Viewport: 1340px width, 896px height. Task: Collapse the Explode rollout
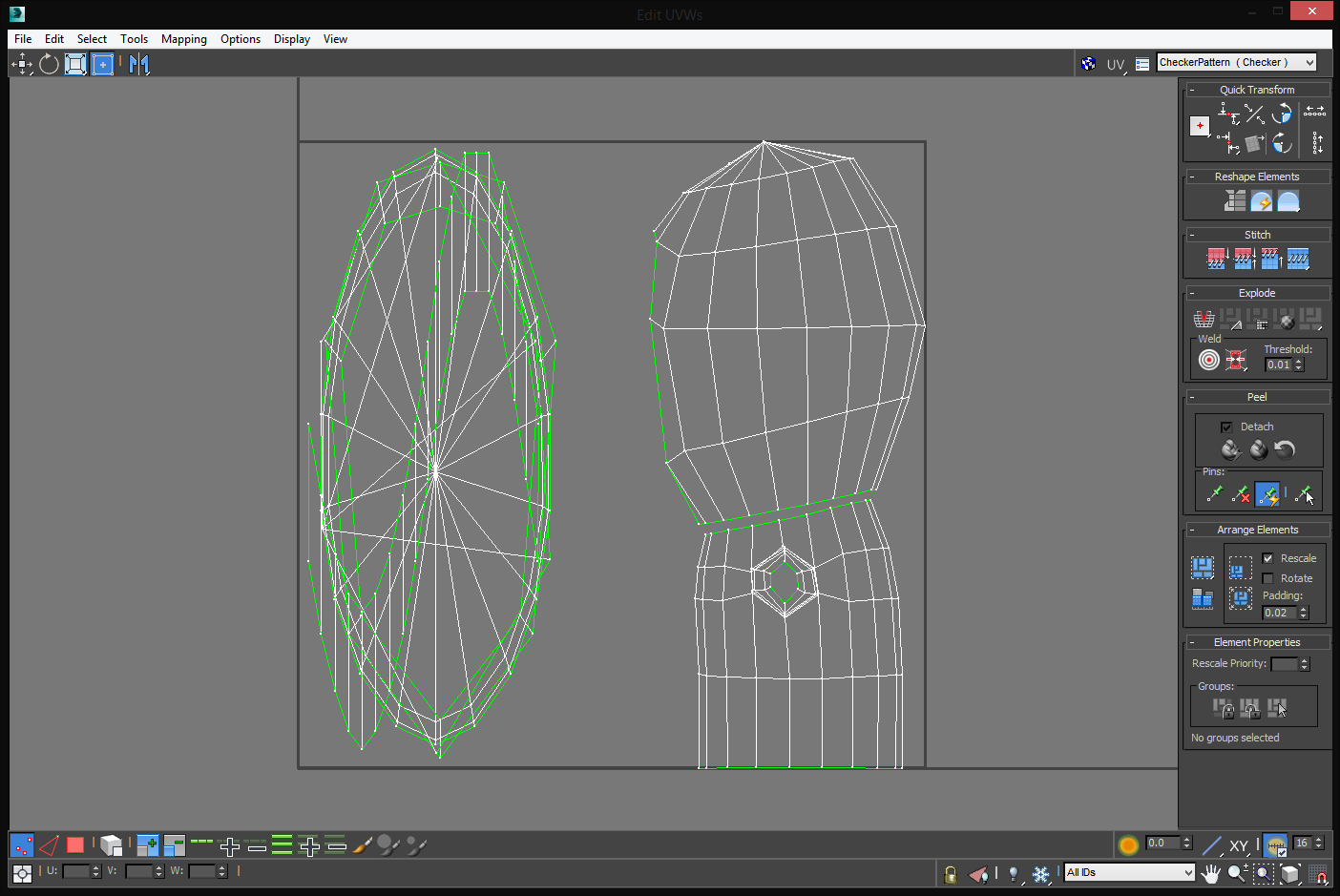click(x=1192, y=293)
